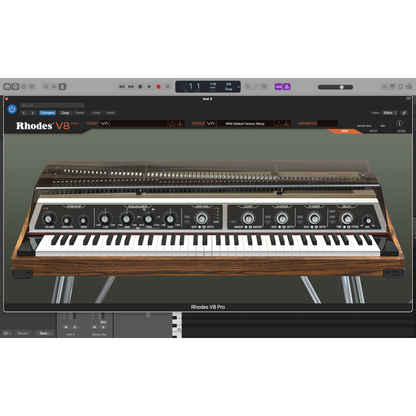
Task: Click the PARAMETER value field
Action: point(328,123)
